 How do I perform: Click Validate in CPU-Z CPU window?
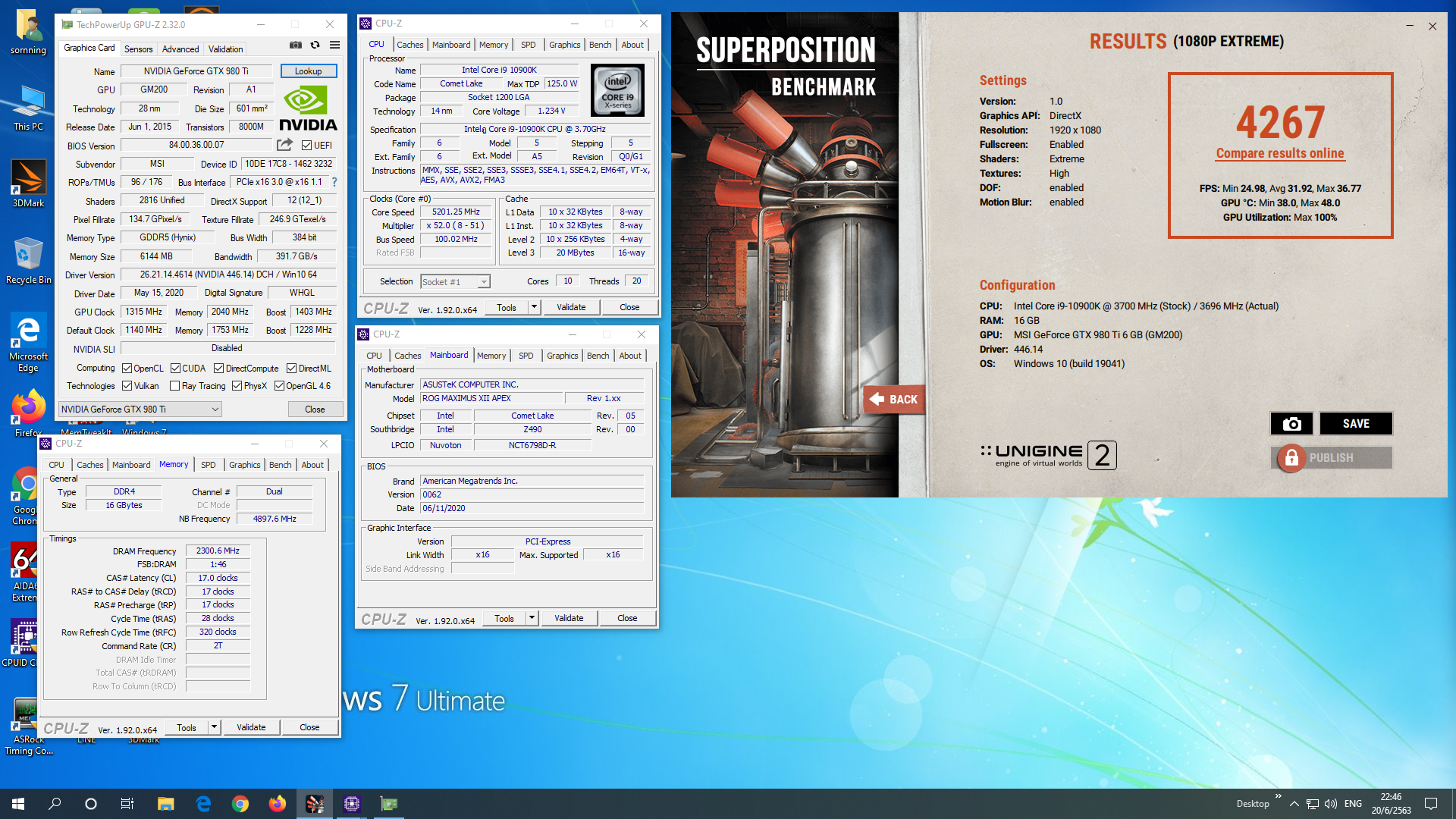[x=571, y=307]
